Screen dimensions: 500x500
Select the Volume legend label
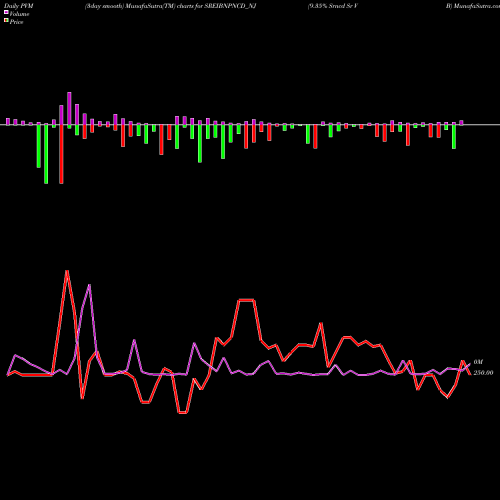[19, 14]
